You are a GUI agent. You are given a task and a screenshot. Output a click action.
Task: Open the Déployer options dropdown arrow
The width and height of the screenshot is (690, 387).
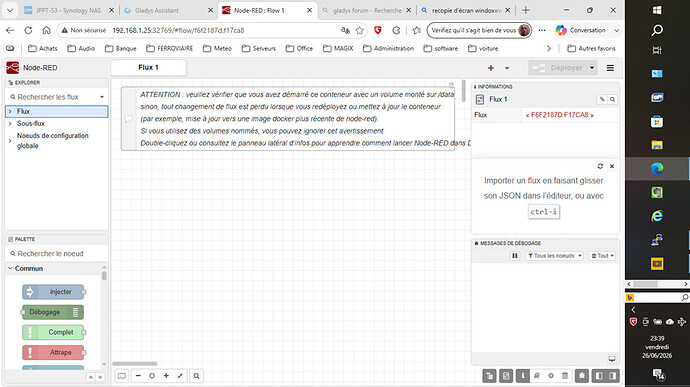point(592,68)
